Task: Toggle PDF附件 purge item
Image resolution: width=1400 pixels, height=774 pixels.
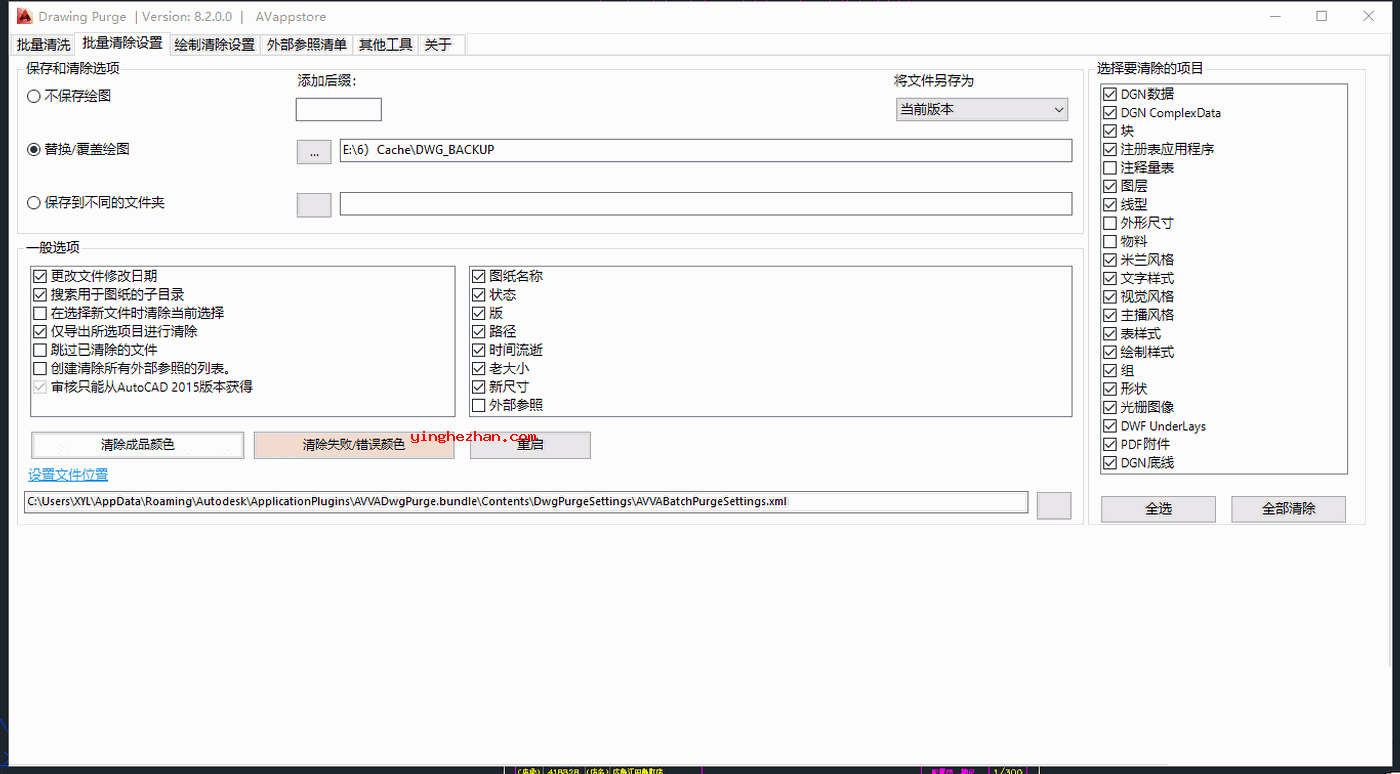Action: click(1110, 444)
